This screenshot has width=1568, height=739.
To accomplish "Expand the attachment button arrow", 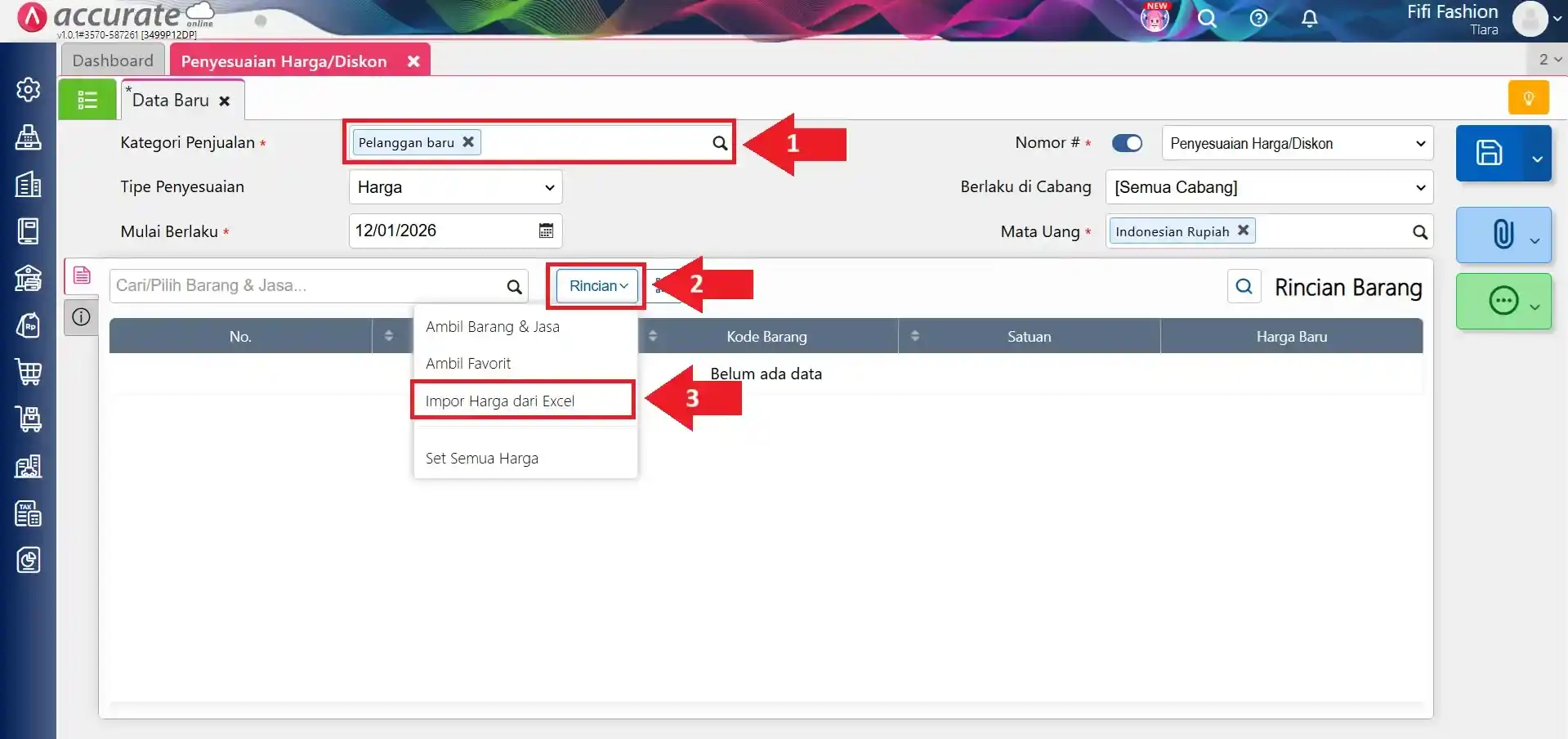I will (x=1535, y=240).
